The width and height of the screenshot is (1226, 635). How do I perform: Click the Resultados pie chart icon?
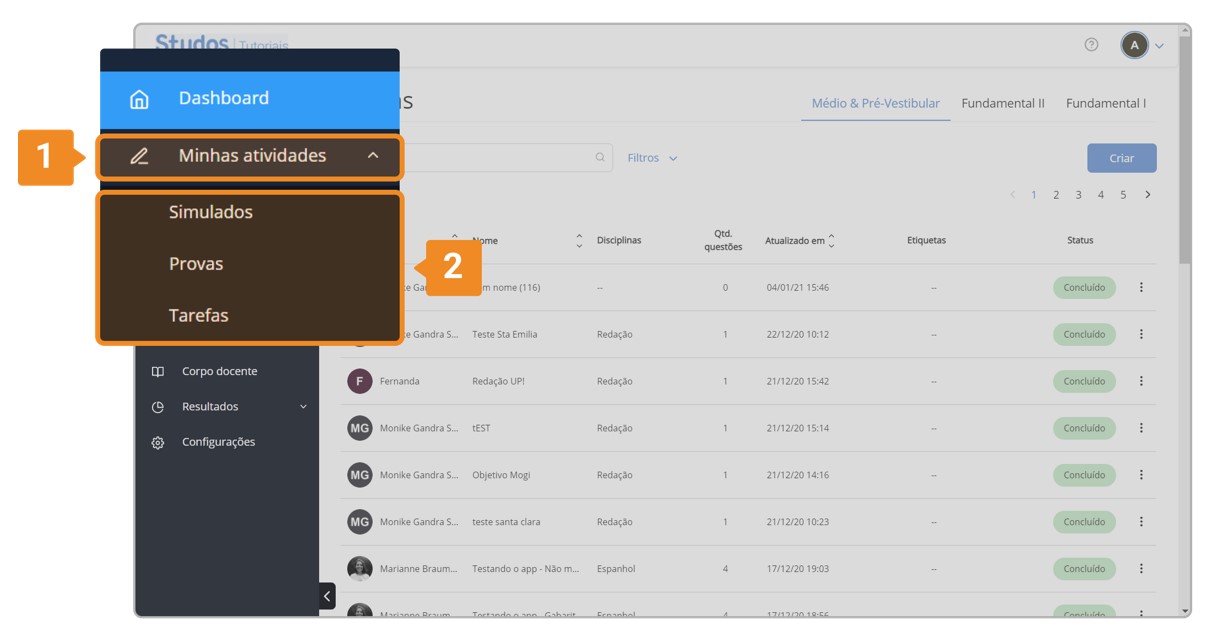coord(158,407)
